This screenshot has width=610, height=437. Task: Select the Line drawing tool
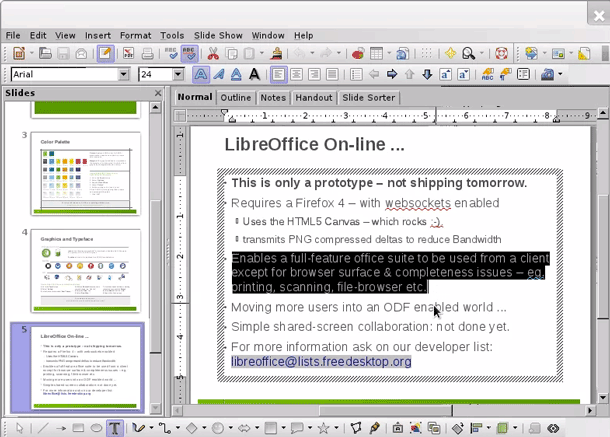(42, 428)
